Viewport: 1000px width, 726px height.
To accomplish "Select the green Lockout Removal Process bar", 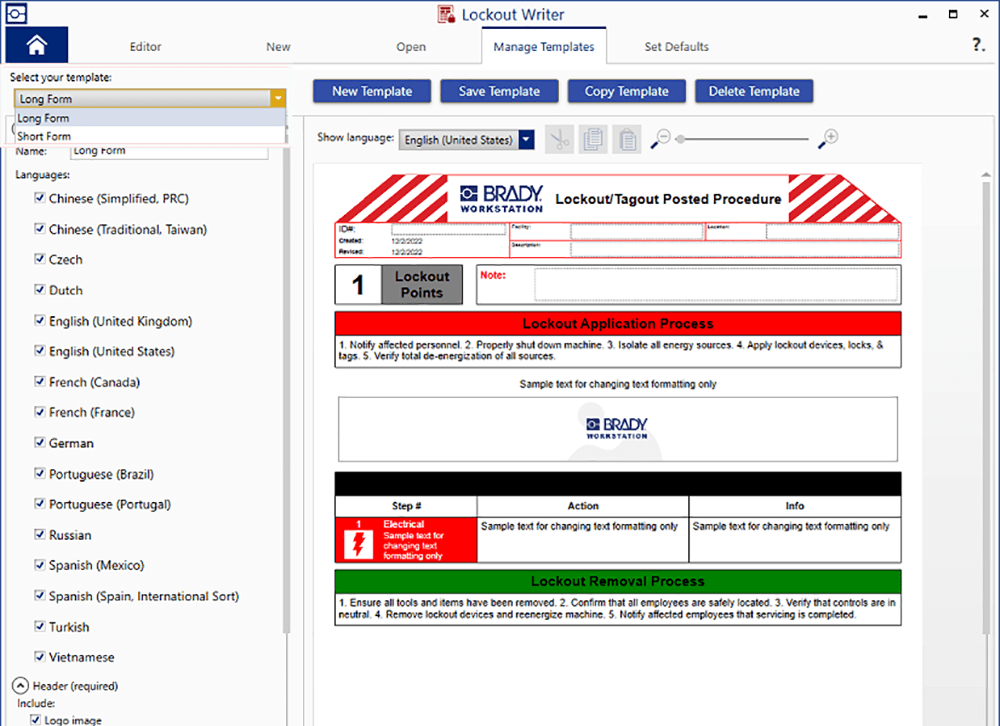I will 617,581.
